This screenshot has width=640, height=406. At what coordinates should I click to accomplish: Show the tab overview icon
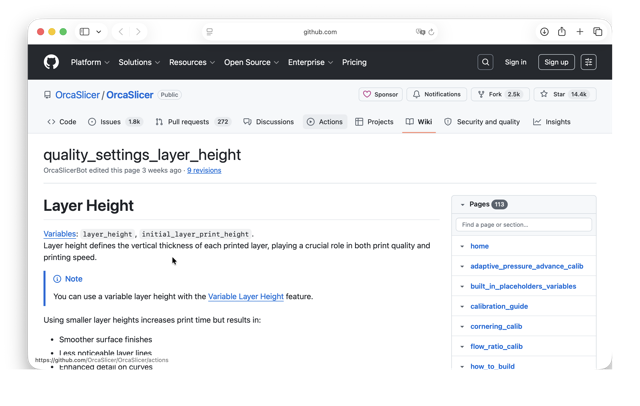598,31
